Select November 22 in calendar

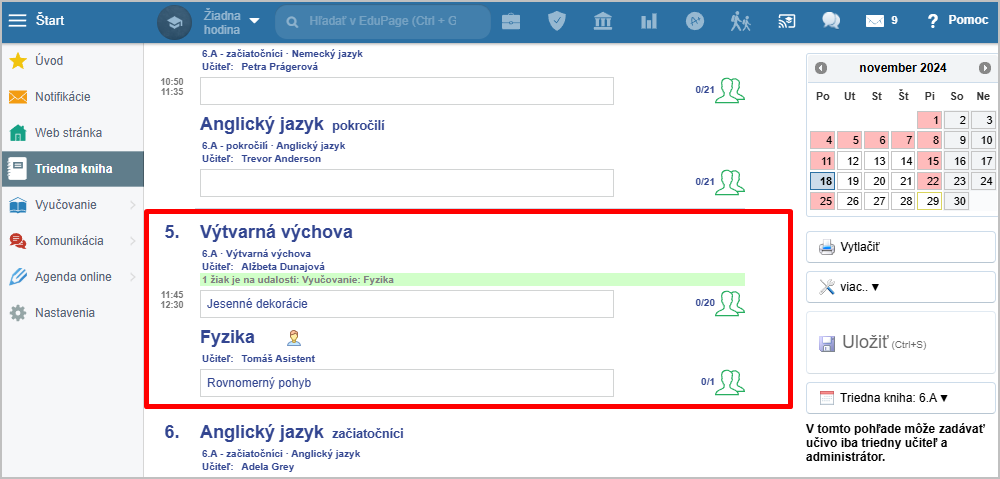click(x=929, y=181)
